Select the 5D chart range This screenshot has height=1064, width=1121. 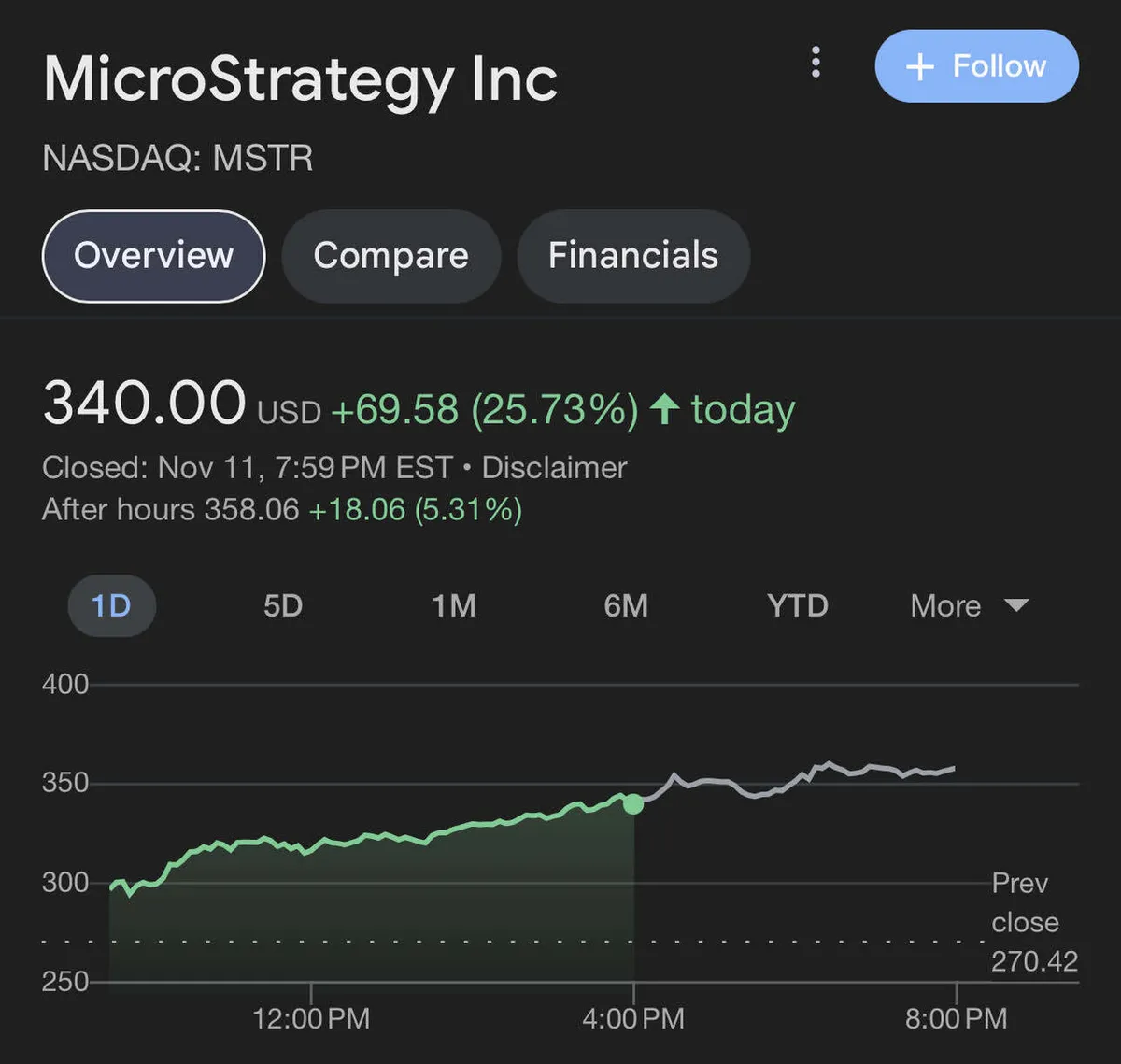click(x=283, y=605)
